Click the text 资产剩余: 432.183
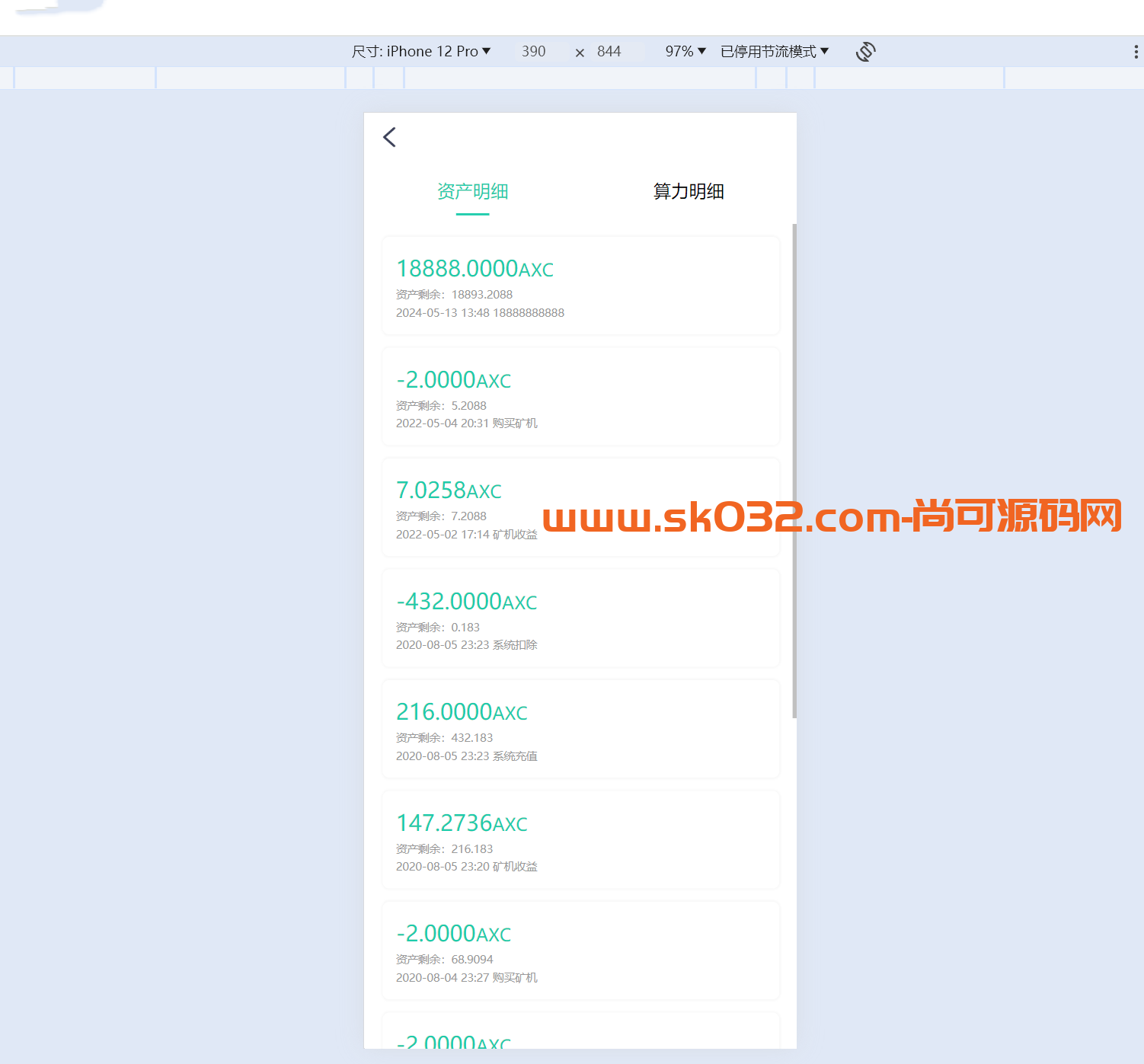This screenshot has height=1064, width=1144. (444, 737)
